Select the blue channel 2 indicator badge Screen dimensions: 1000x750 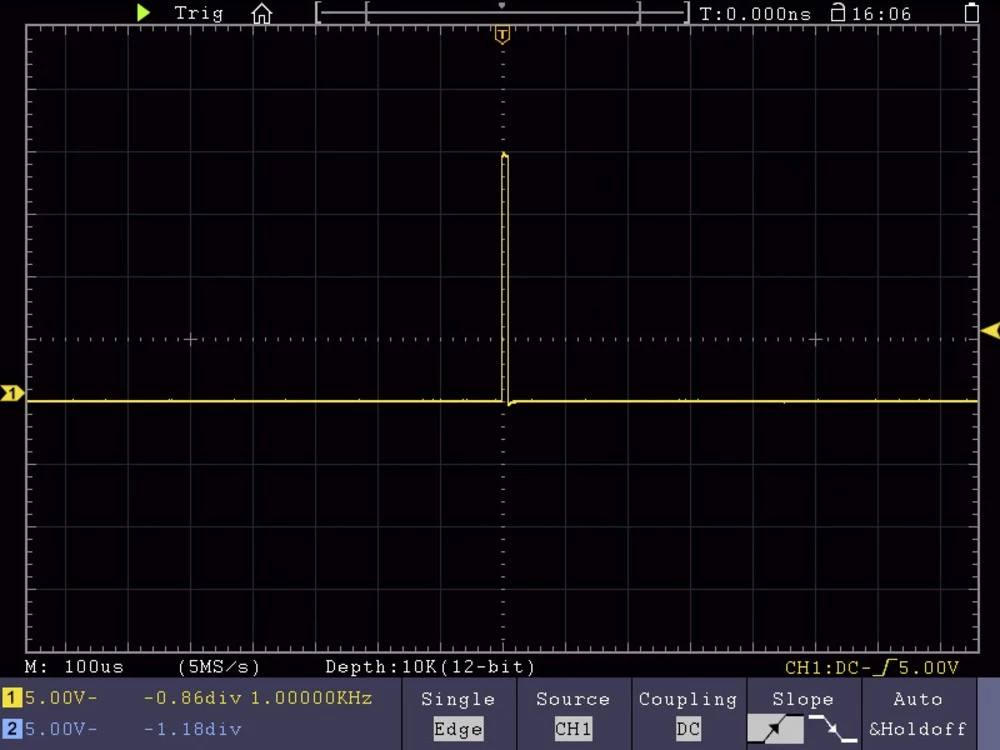(13, 729)
